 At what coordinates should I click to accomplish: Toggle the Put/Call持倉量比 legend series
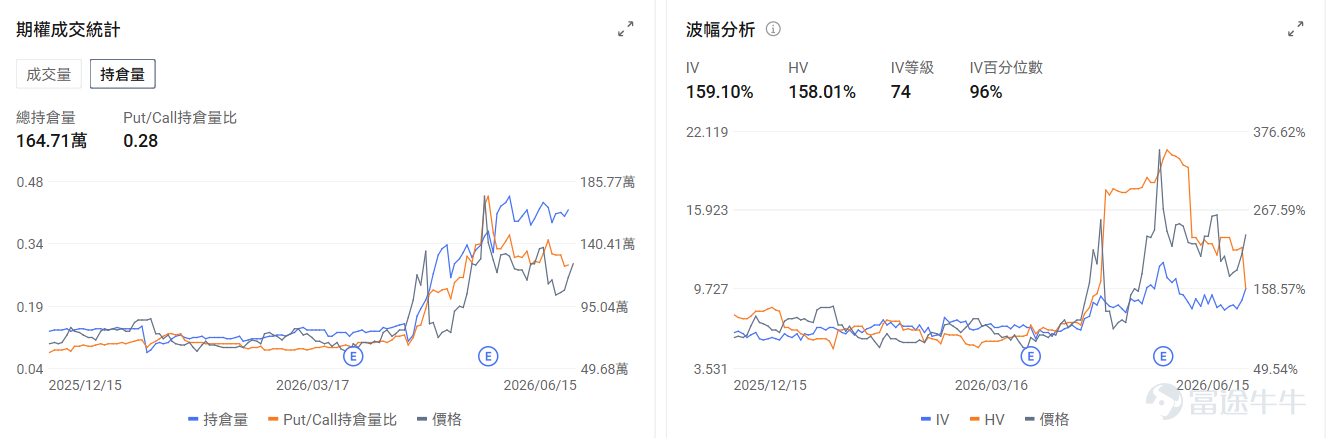(x=333, y=419)
